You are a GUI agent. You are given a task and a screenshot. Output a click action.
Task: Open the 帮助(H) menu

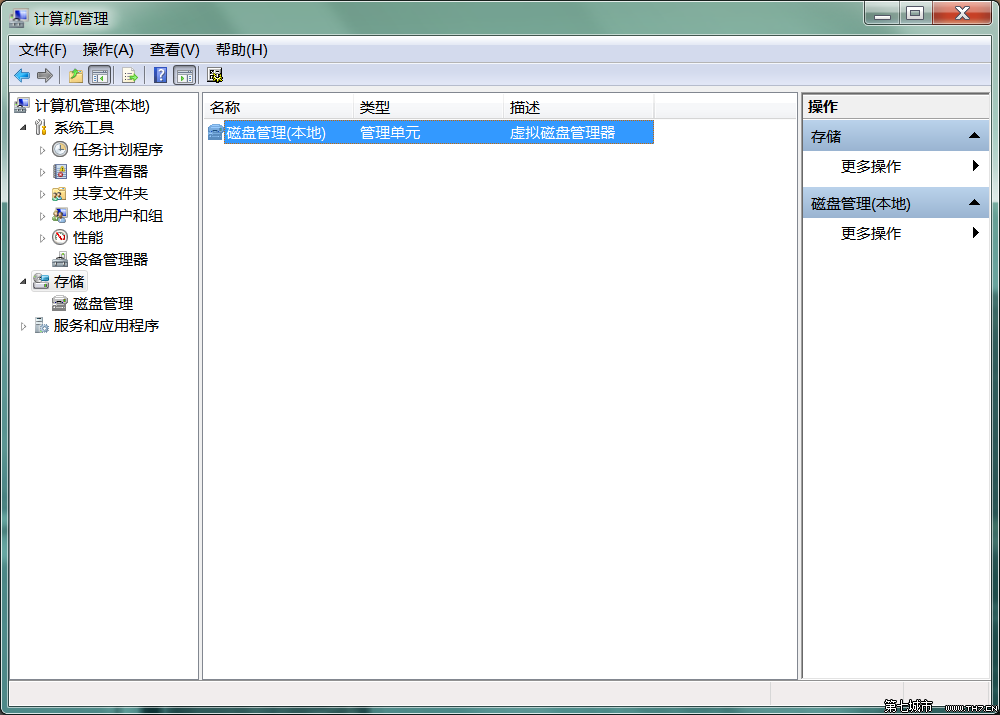point(242,50)
